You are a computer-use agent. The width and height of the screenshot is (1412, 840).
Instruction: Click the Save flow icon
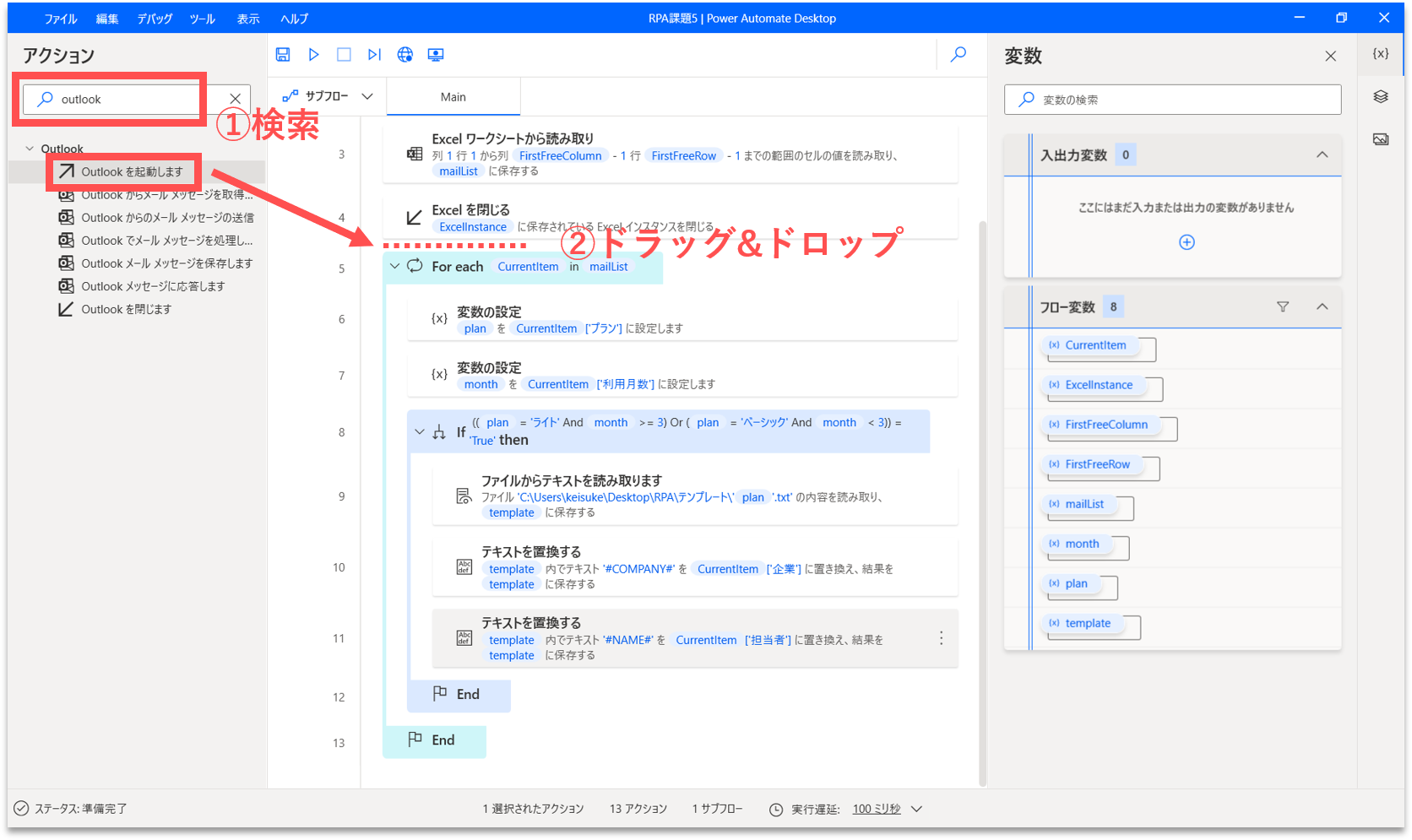[x=283, y=55]
